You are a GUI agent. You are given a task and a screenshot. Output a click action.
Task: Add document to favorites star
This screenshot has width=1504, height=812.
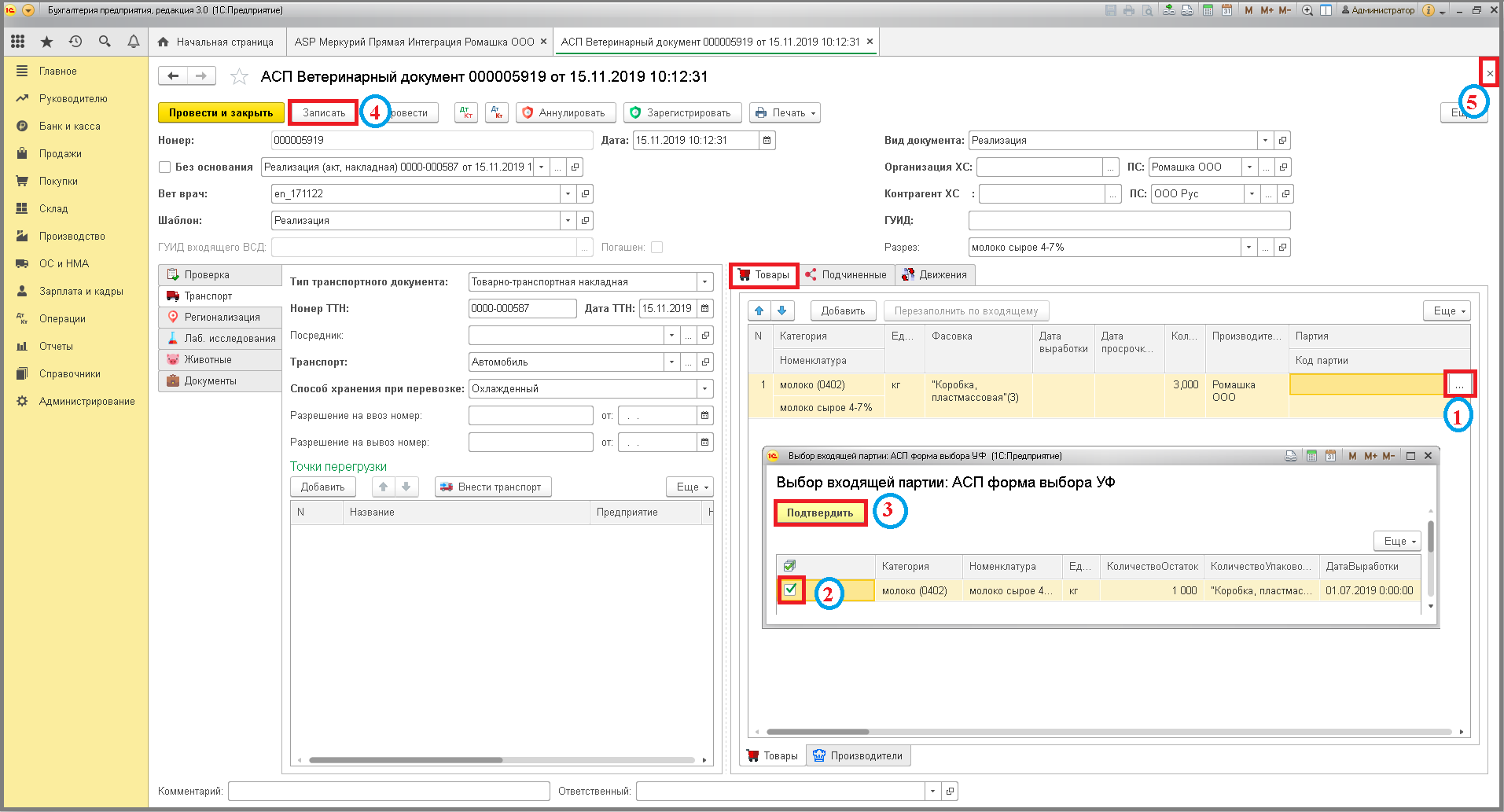[x=239, y=76]
